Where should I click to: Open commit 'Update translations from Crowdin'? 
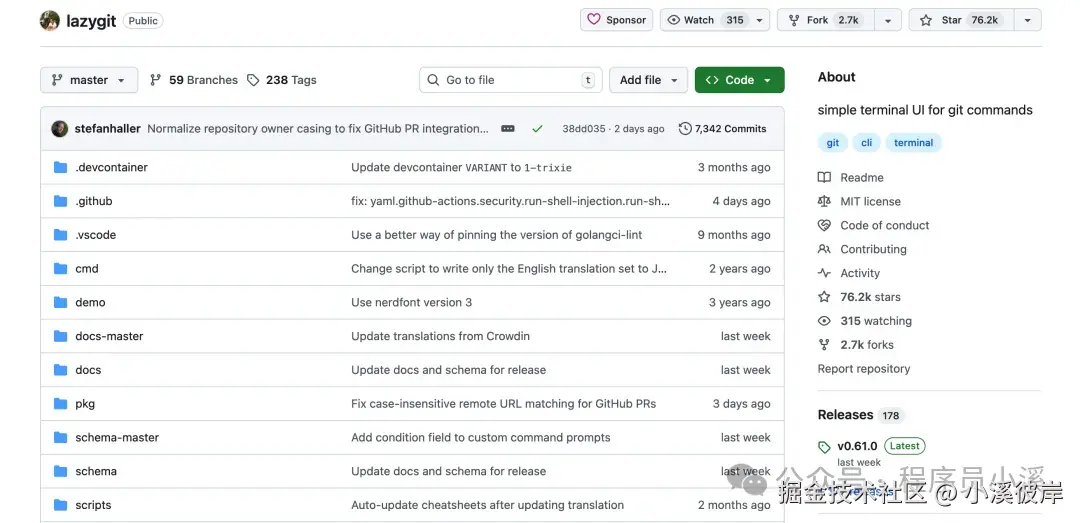click(x=440, y=336)
